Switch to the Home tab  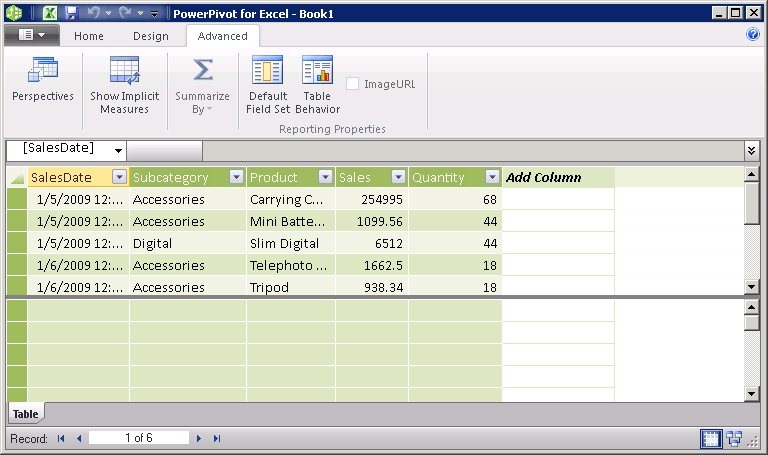point(89,36)
